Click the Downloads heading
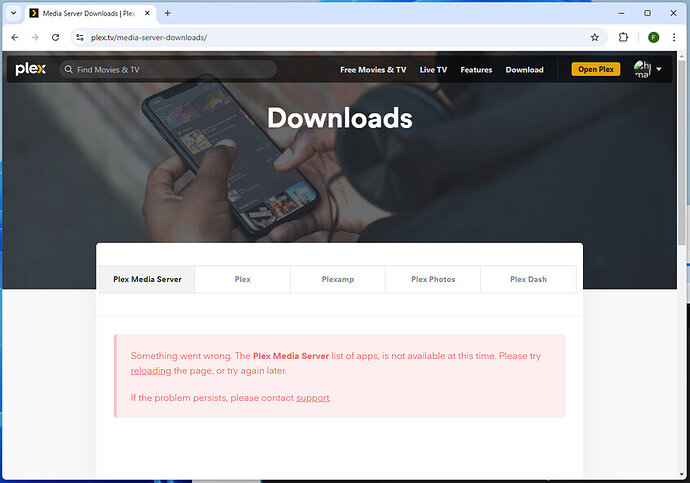 pyautogui.click(x=340, y=118)
